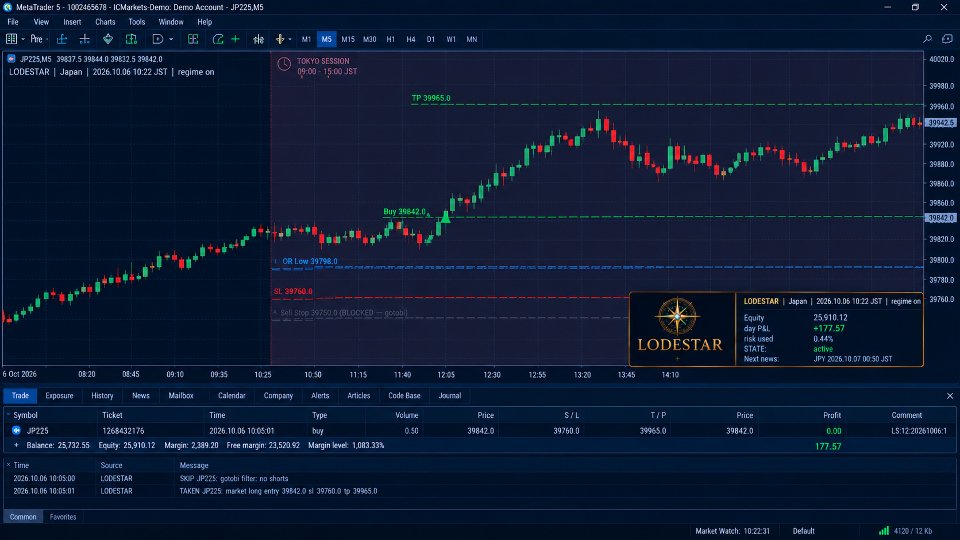Screen dimensions: 960x540
Task: Open the Window menu
Action: (x=171, y=22)
